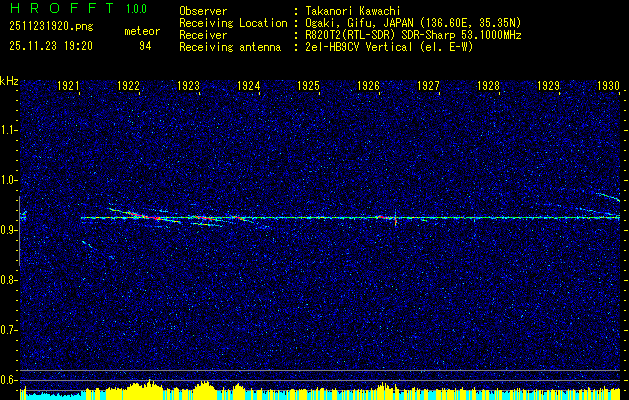Click the 1923 time axis label

(x=189, y=85)
